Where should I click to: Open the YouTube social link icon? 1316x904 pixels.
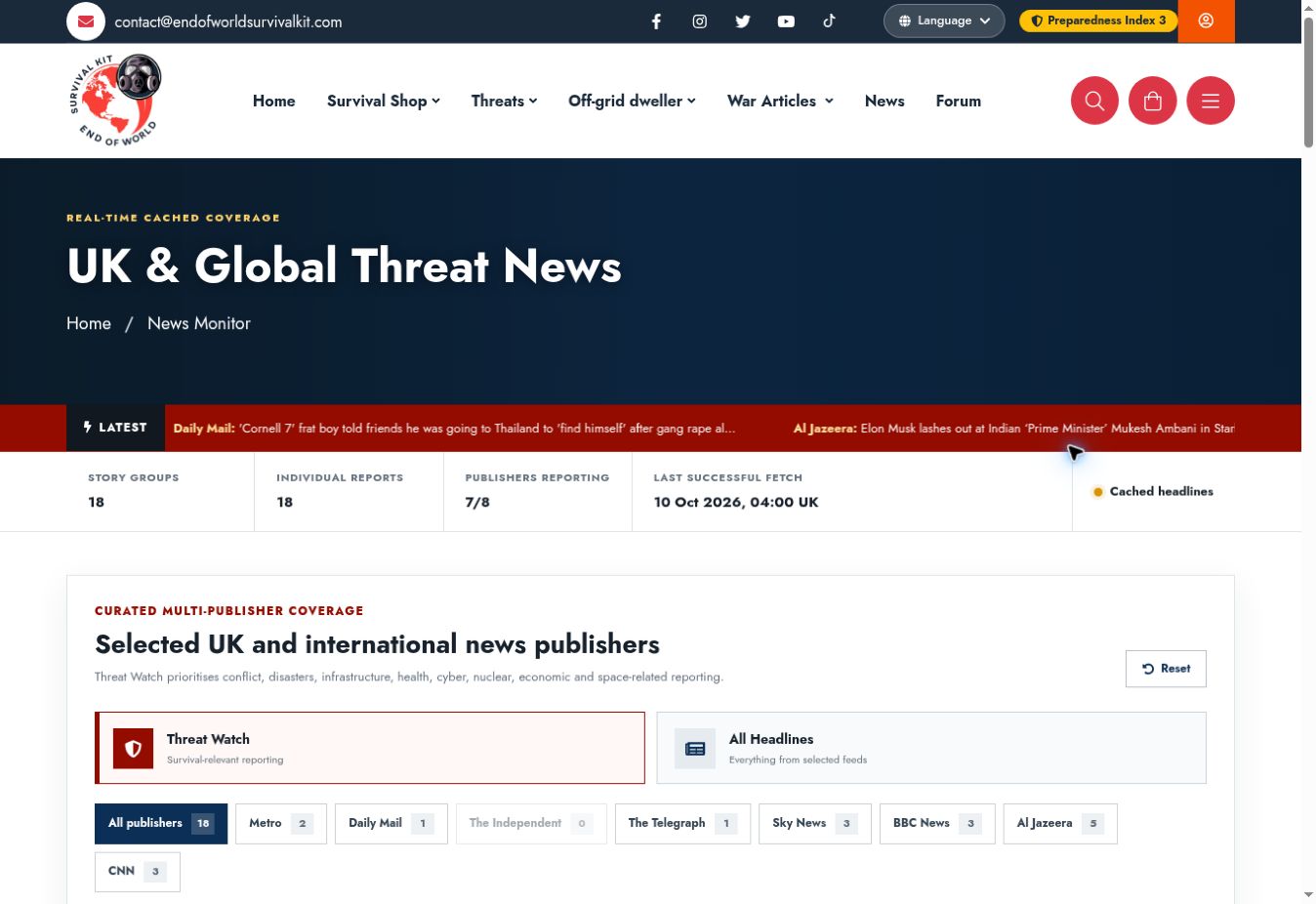pos(786,21)
